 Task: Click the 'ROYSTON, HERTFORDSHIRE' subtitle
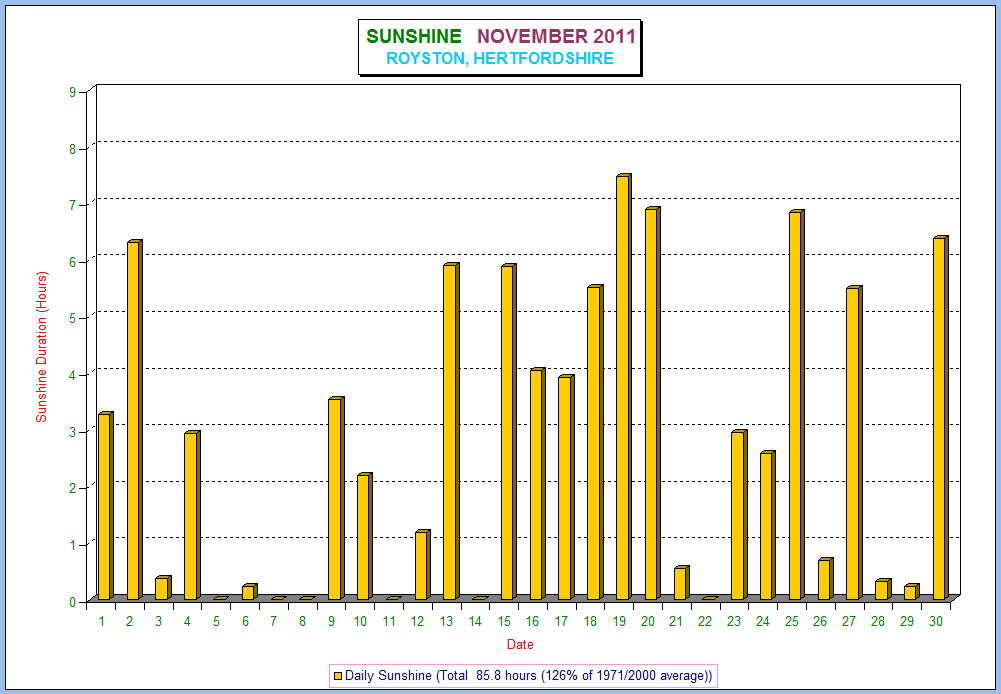coord(500,59)
